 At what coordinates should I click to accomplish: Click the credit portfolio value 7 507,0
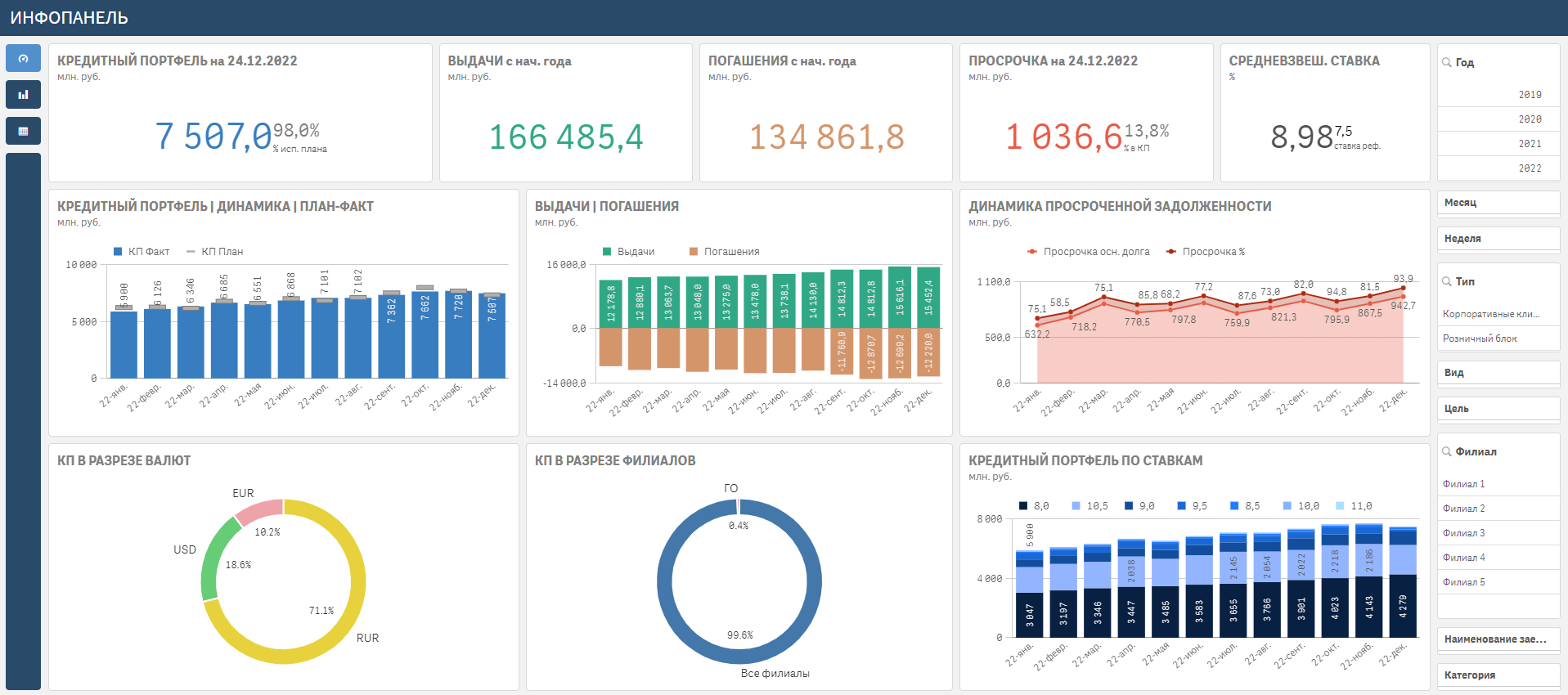[213, 137]
